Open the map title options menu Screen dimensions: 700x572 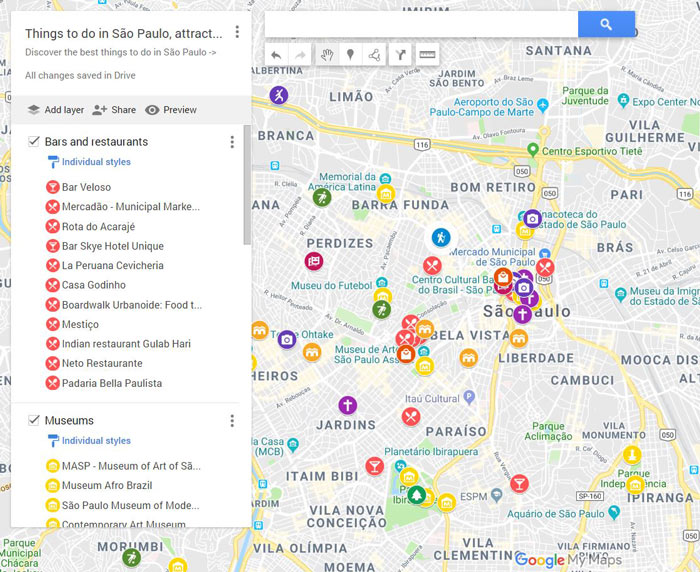pos(237,32)
